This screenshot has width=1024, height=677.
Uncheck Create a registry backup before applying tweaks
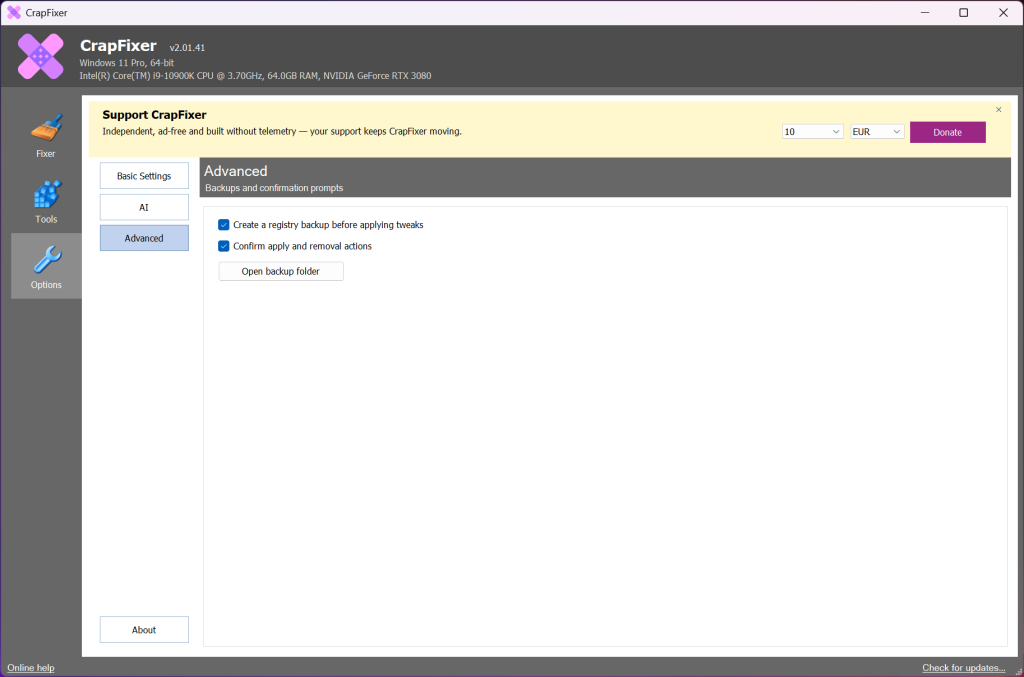(223, 225)
